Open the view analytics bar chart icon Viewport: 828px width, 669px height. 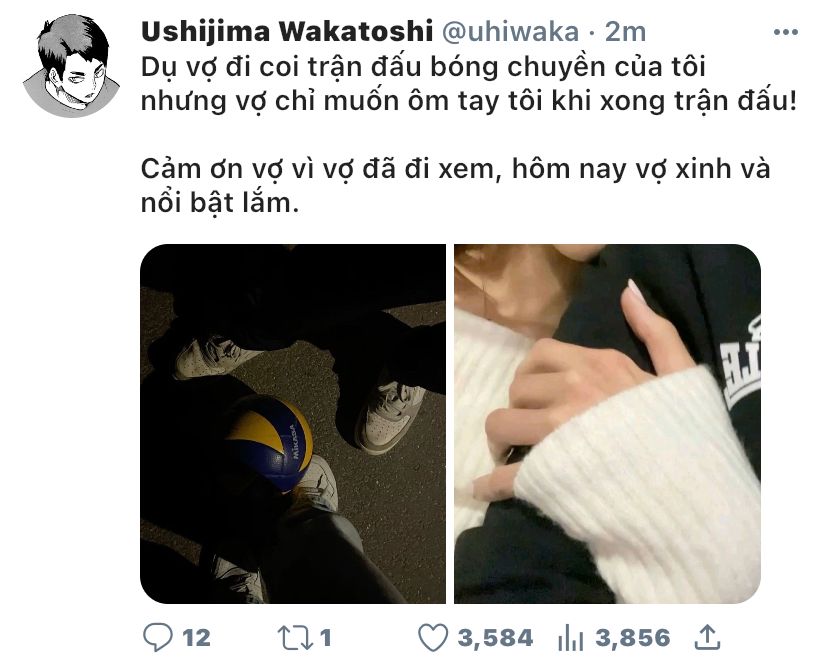[x=571, y=638]
